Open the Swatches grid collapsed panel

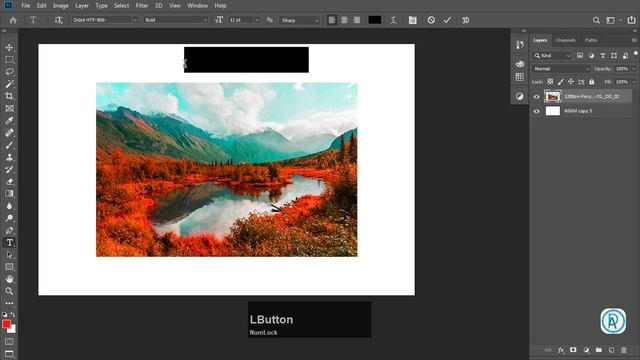click(x=520, y=77)
